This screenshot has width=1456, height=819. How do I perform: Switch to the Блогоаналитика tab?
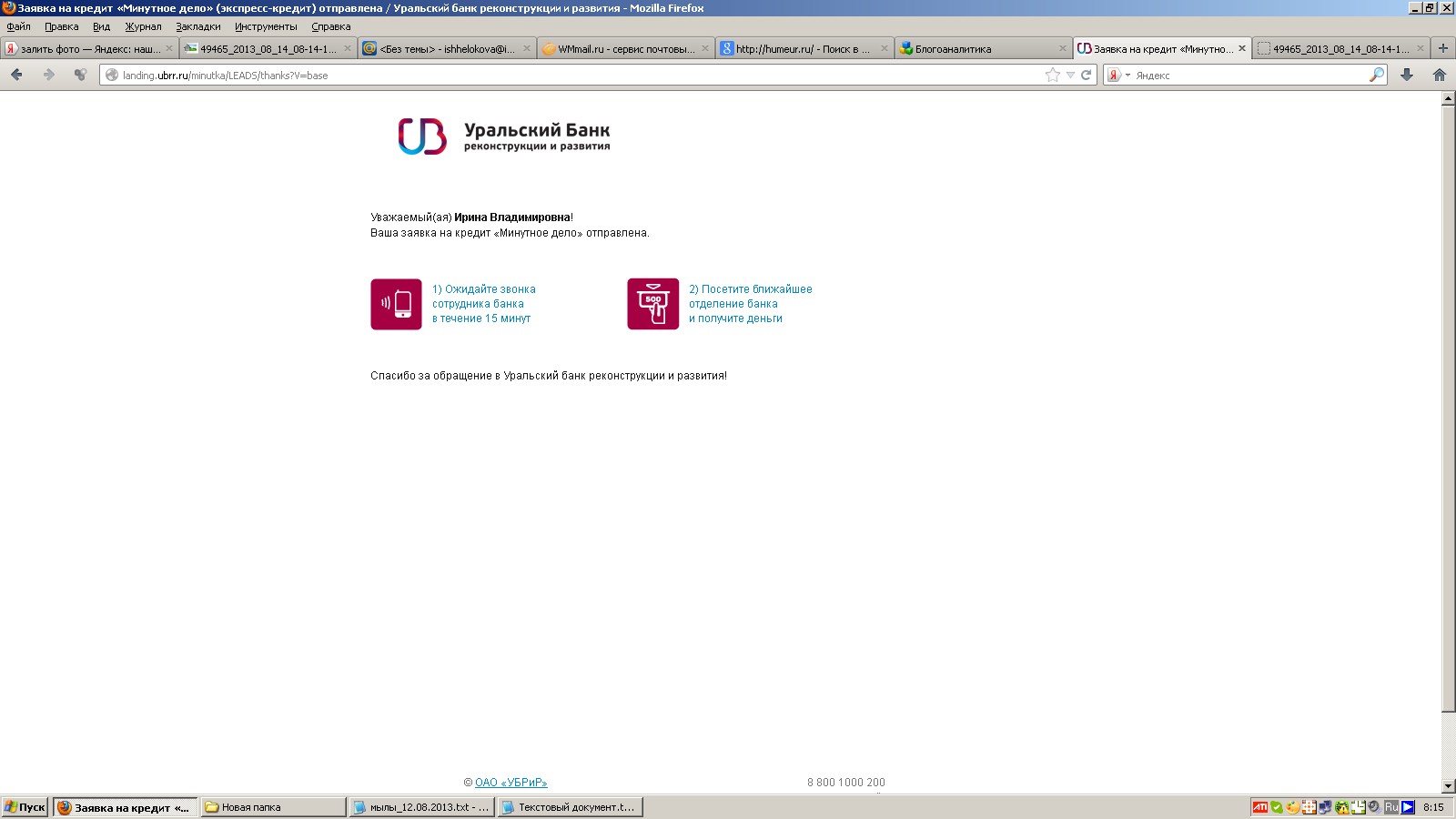tap(982, 48)
